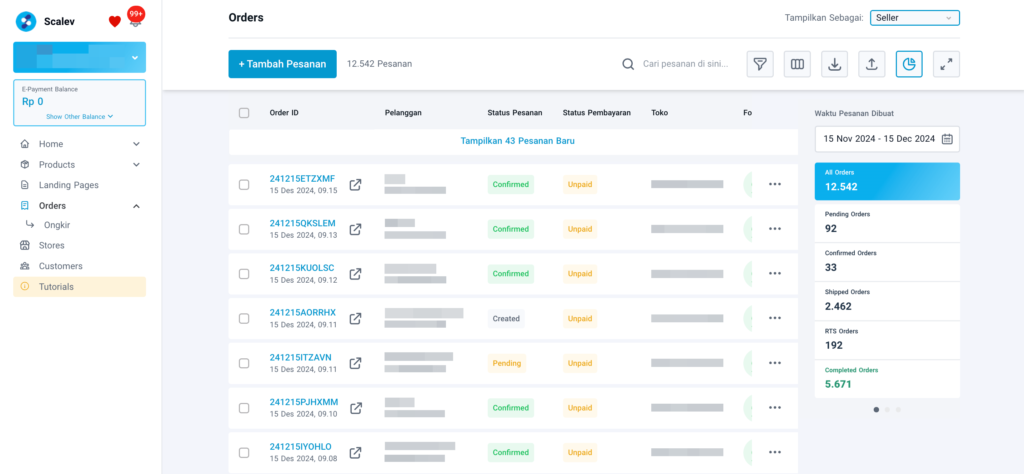Open more options for order 241215KUOLSC
1024x474 pixels.
[775, 274]
